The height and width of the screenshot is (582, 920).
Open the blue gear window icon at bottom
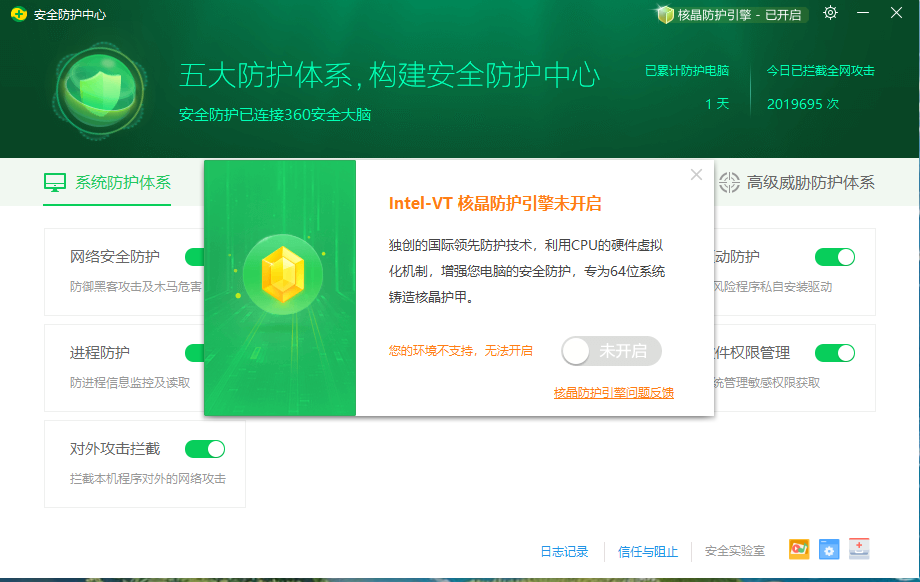click(828, 549)
